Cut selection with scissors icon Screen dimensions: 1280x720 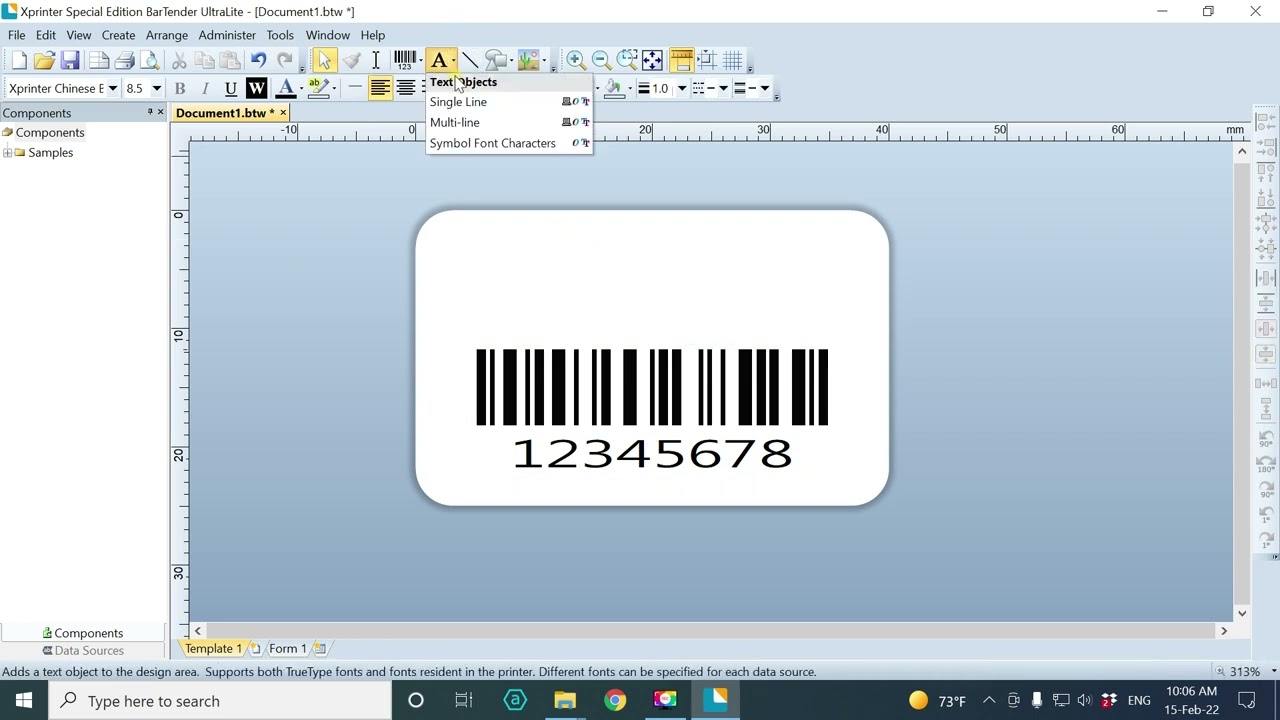179,61
